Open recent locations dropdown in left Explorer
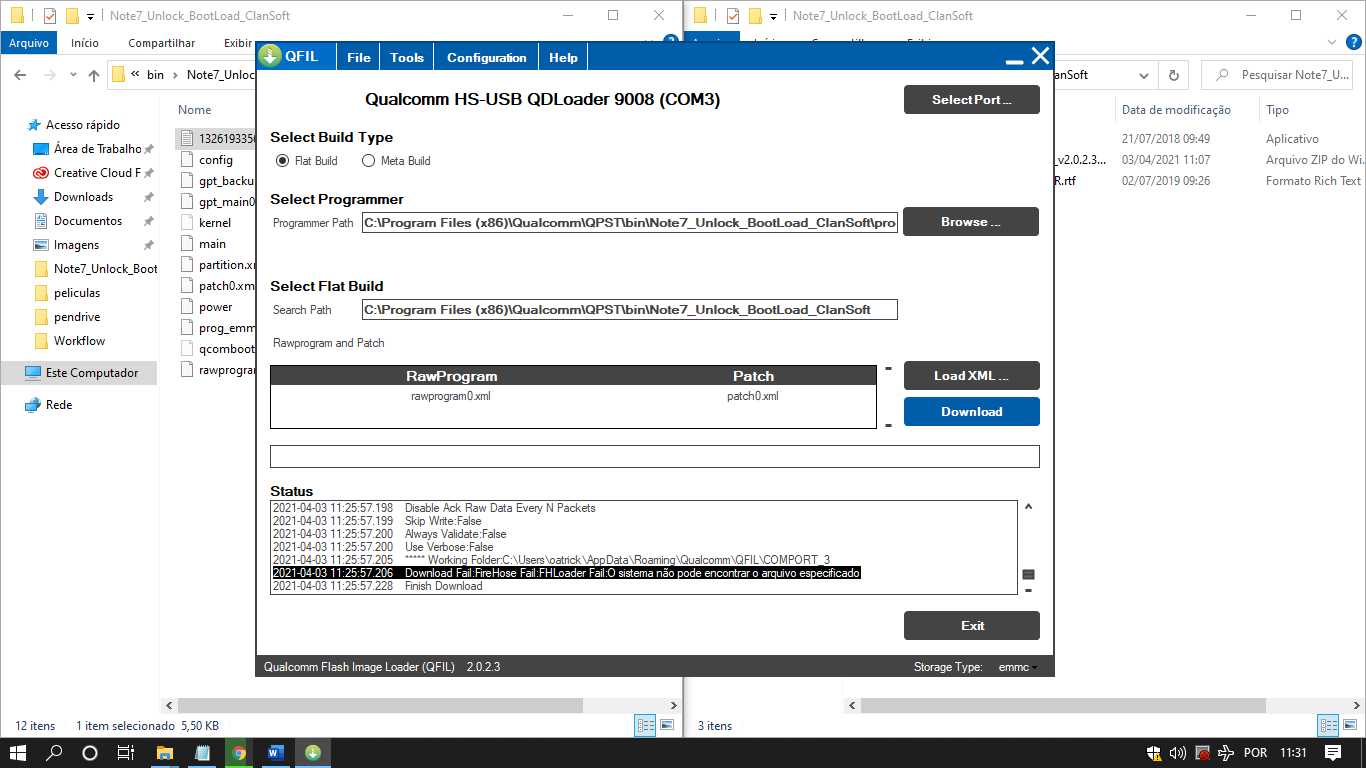 click(73, 75)
